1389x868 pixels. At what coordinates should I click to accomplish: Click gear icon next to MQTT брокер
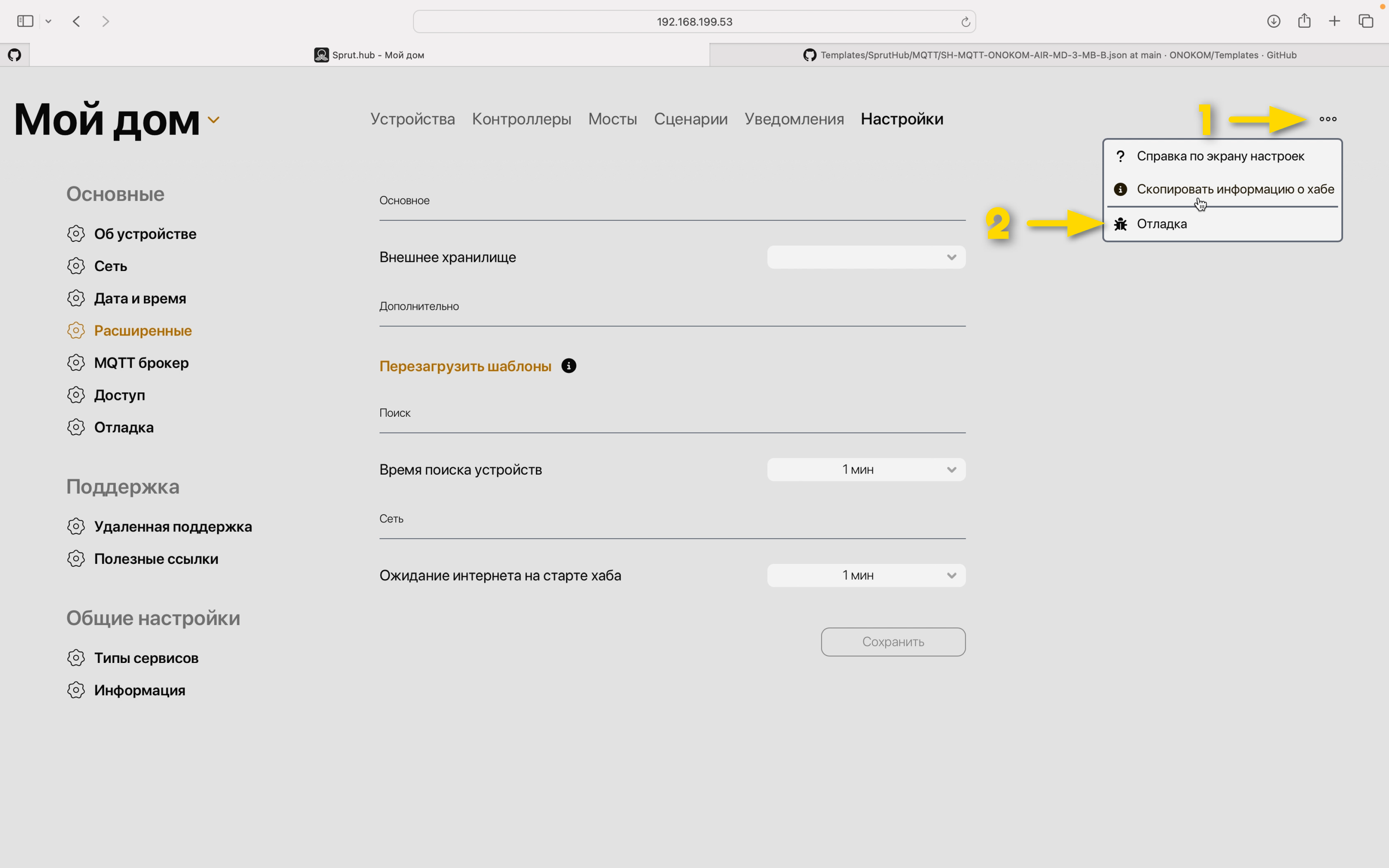pos(76,363)
